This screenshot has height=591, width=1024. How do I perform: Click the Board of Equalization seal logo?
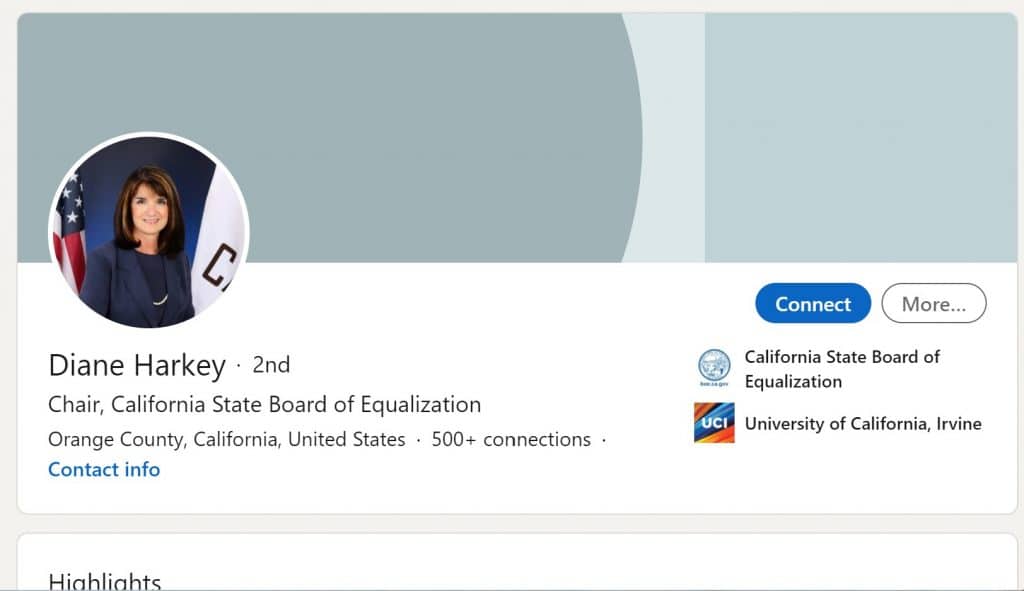714,368
